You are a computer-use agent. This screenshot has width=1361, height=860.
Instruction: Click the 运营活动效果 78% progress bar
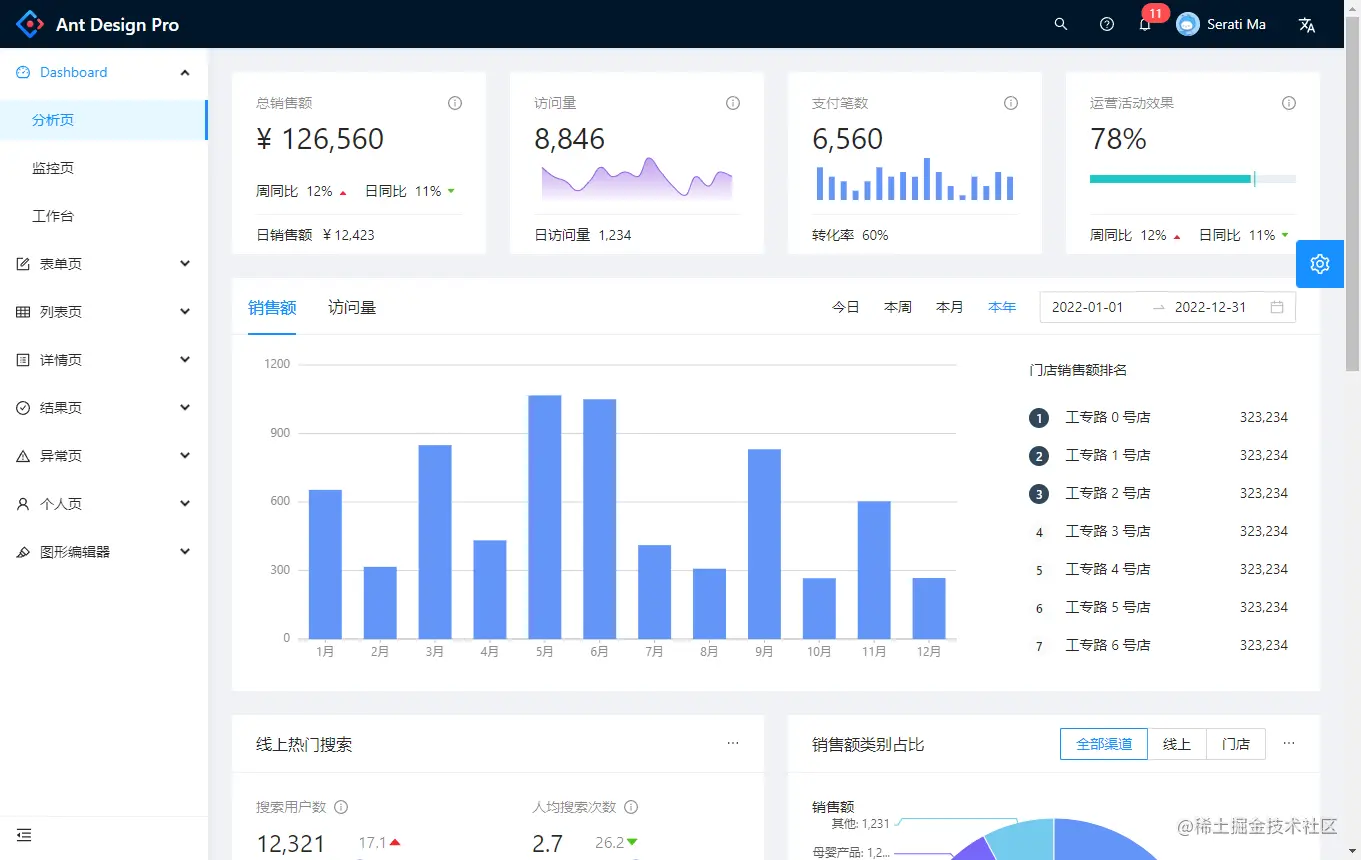(1193, 179)
